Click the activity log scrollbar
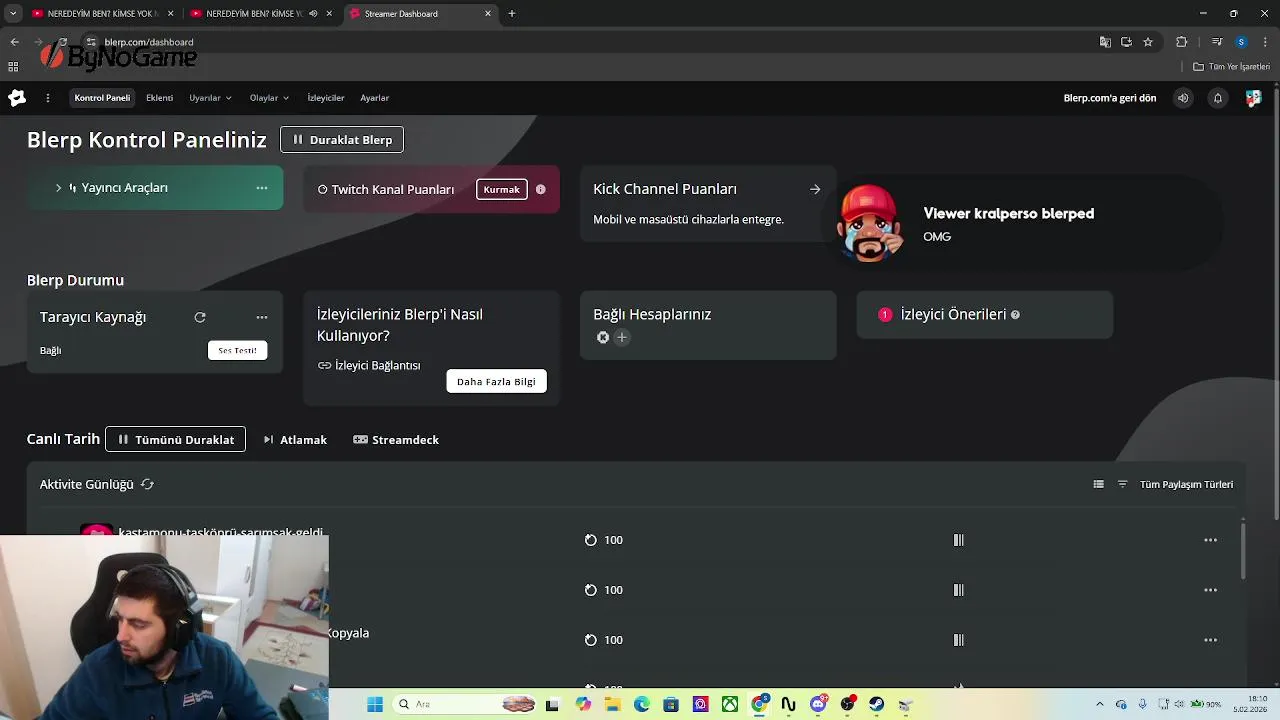The image size is (1280, 720). pyautogui.click(x=1243, y=550)
